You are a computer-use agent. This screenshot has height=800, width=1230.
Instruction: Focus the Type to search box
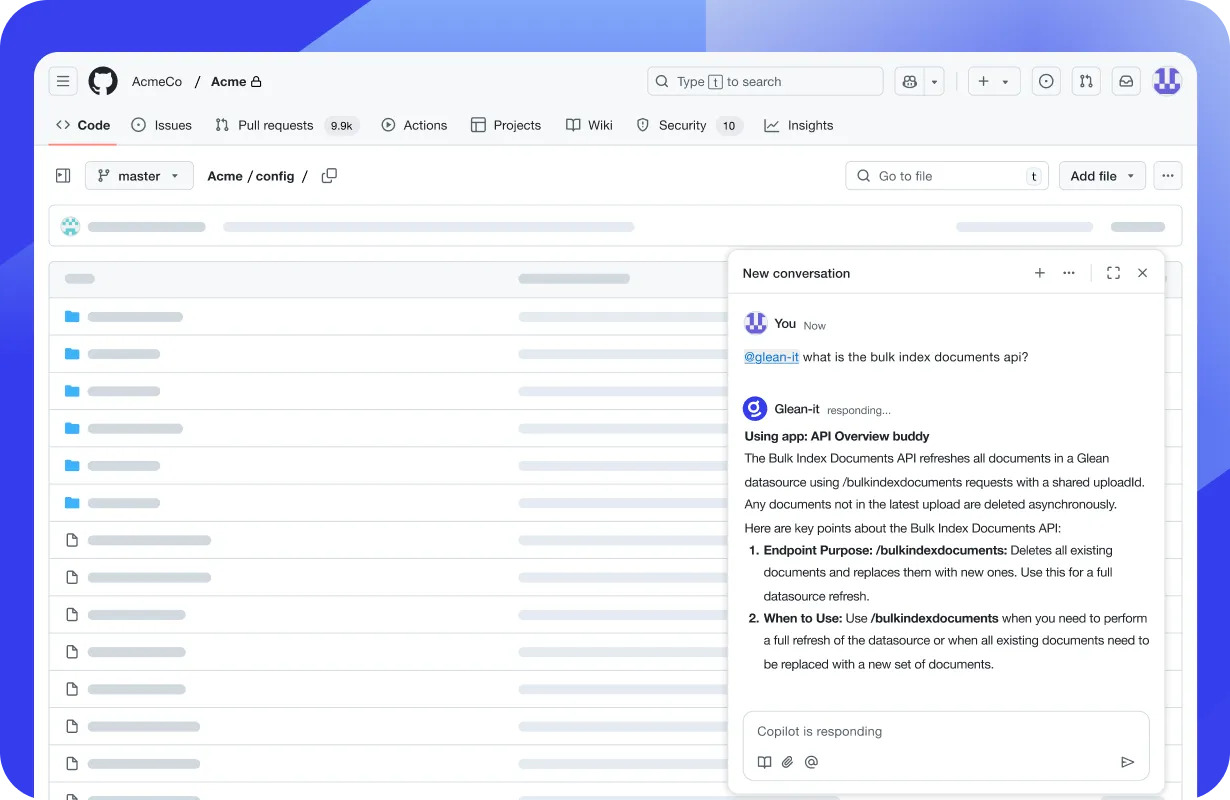765,81
